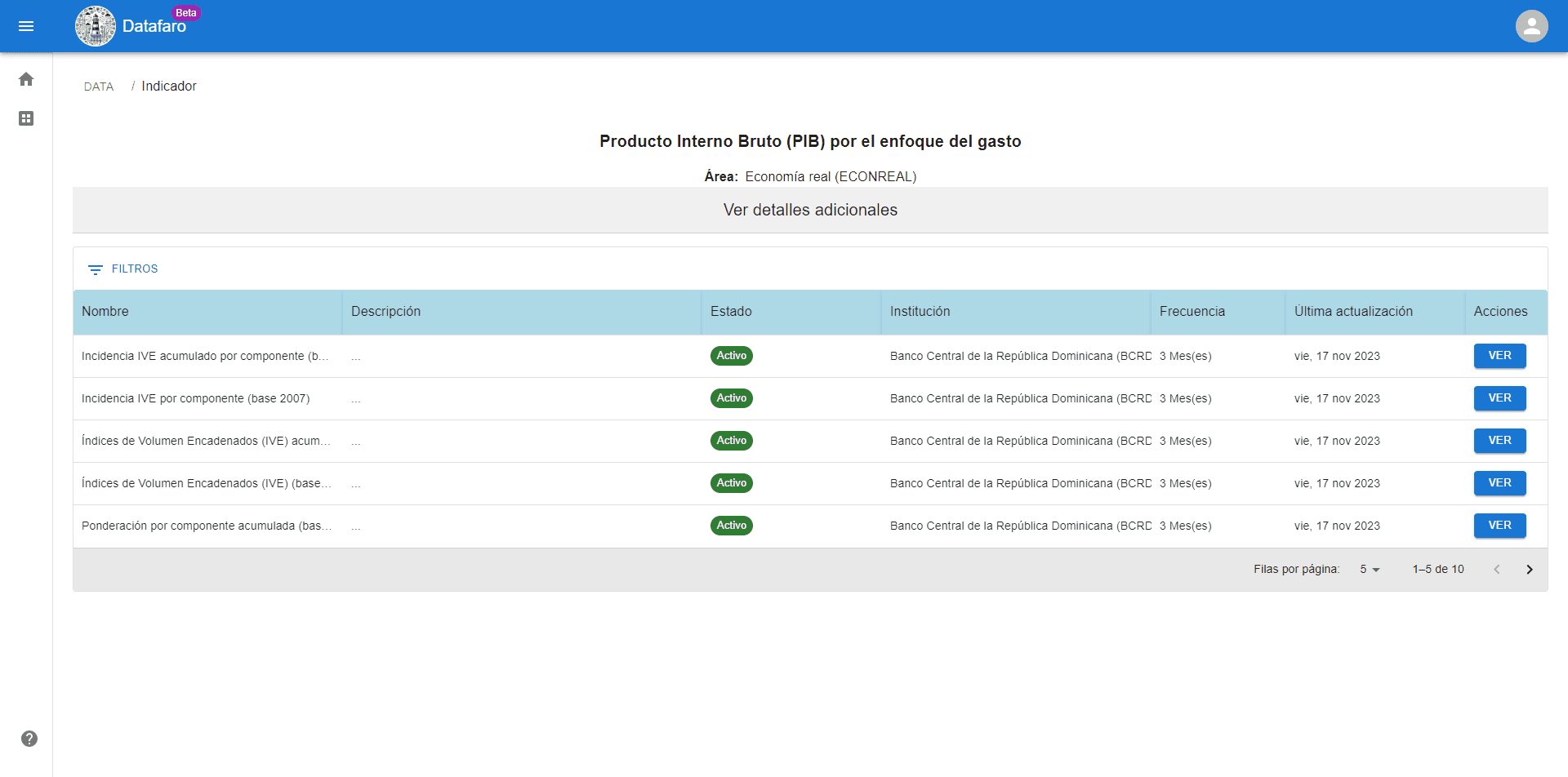Click the Datafaro lighthouse logo
Screen dimensions: 1568x777
pyautogui.click(x=96, y=26)
